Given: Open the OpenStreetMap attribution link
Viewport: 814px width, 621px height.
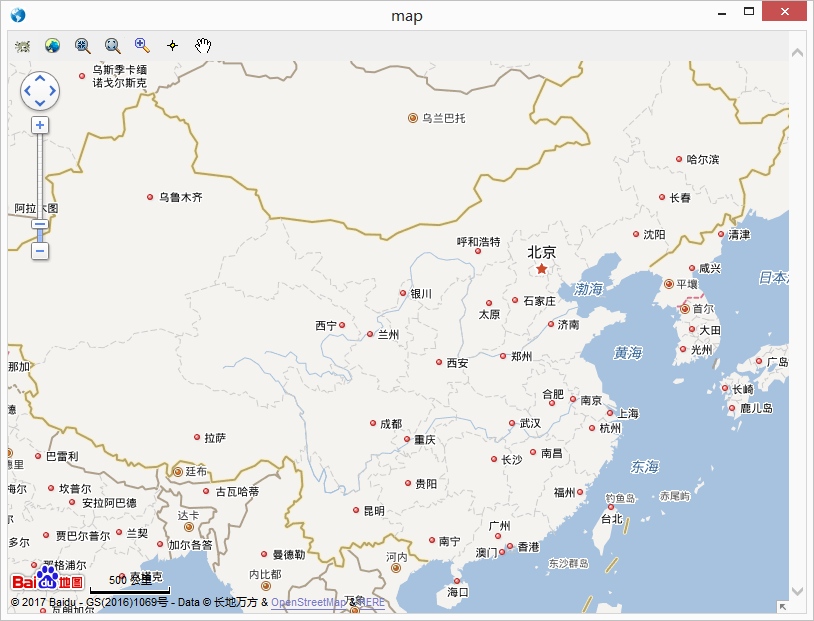Looking at the screenshot, I should pos(308,602).
